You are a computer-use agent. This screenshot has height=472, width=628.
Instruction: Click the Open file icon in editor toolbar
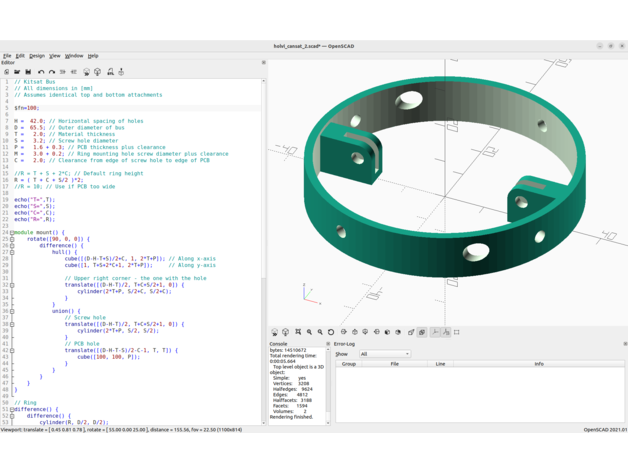(17, 72)
